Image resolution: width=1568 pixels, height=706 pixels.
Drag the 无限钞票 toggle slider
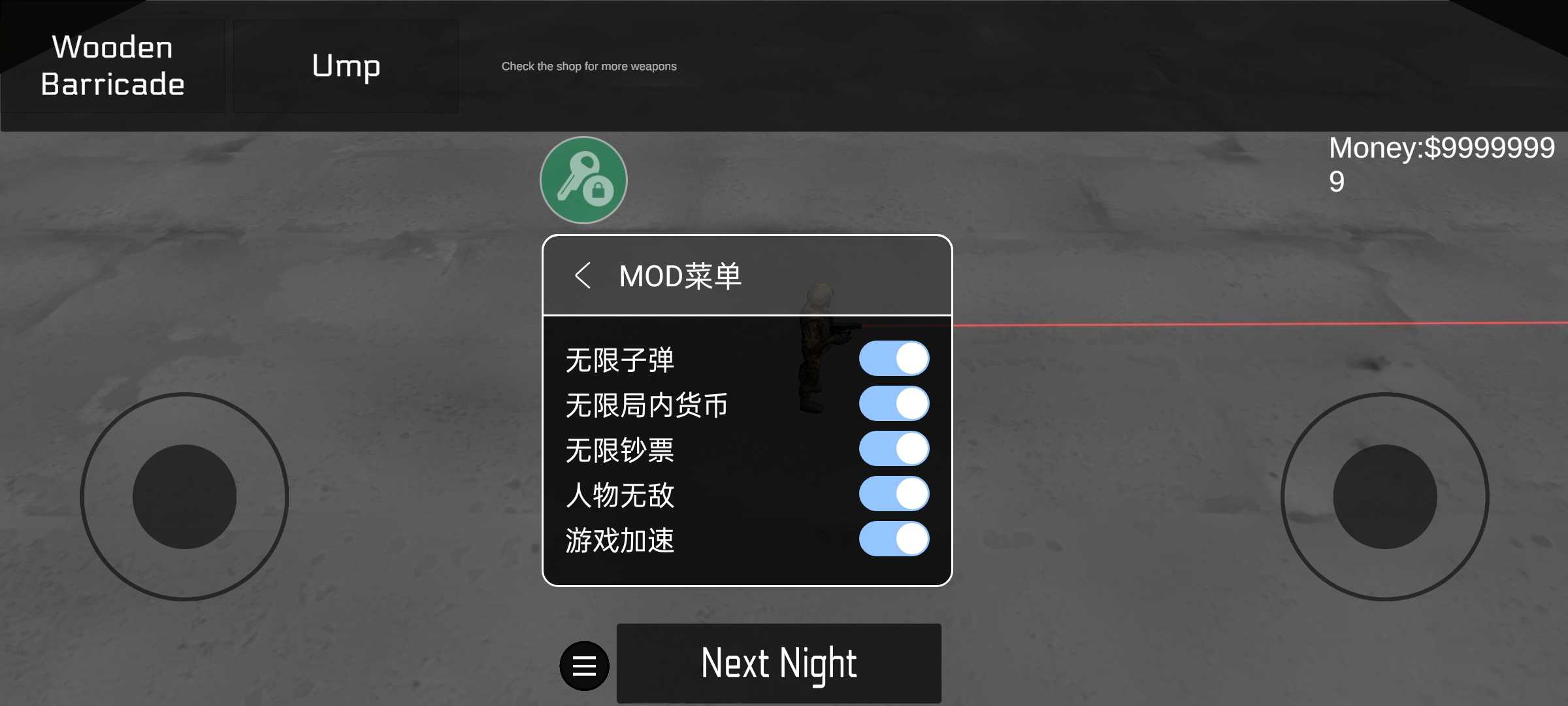[x=894, y=449]
